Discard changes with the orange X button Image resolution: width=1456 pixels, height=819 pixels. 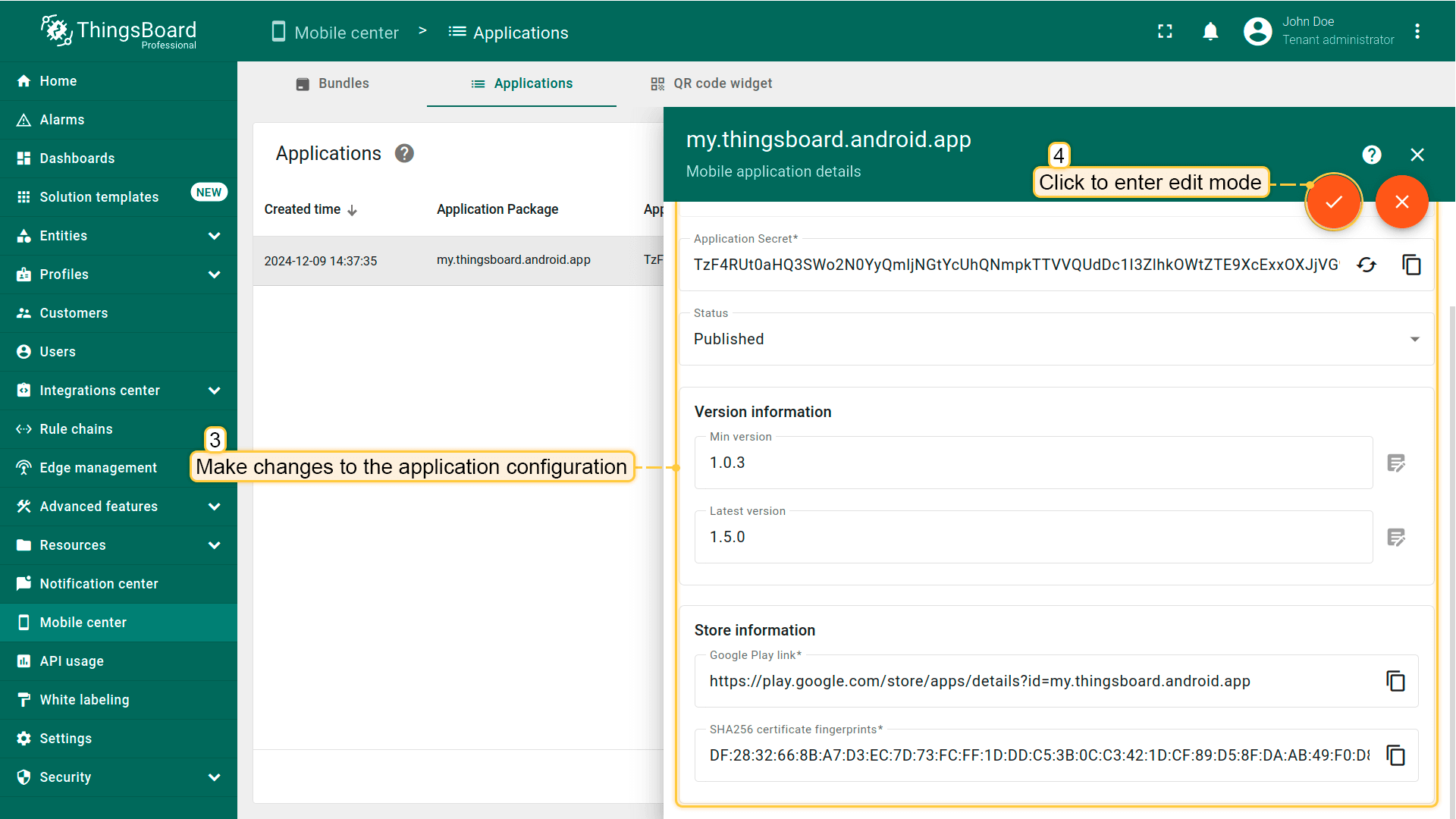(x=1401, y=202)
